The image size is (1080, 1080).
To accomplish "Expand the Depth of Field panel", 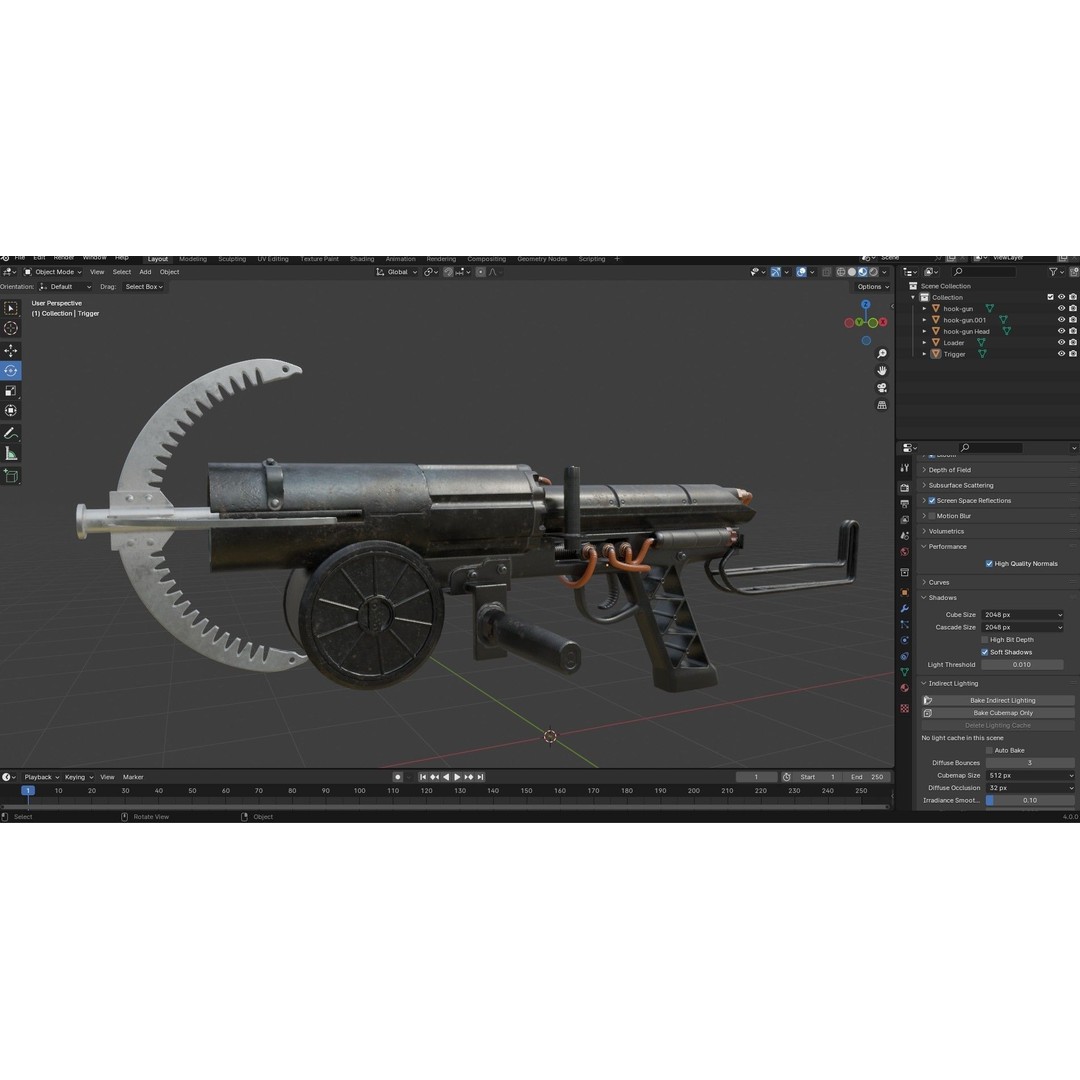I will tap(949, 470).
